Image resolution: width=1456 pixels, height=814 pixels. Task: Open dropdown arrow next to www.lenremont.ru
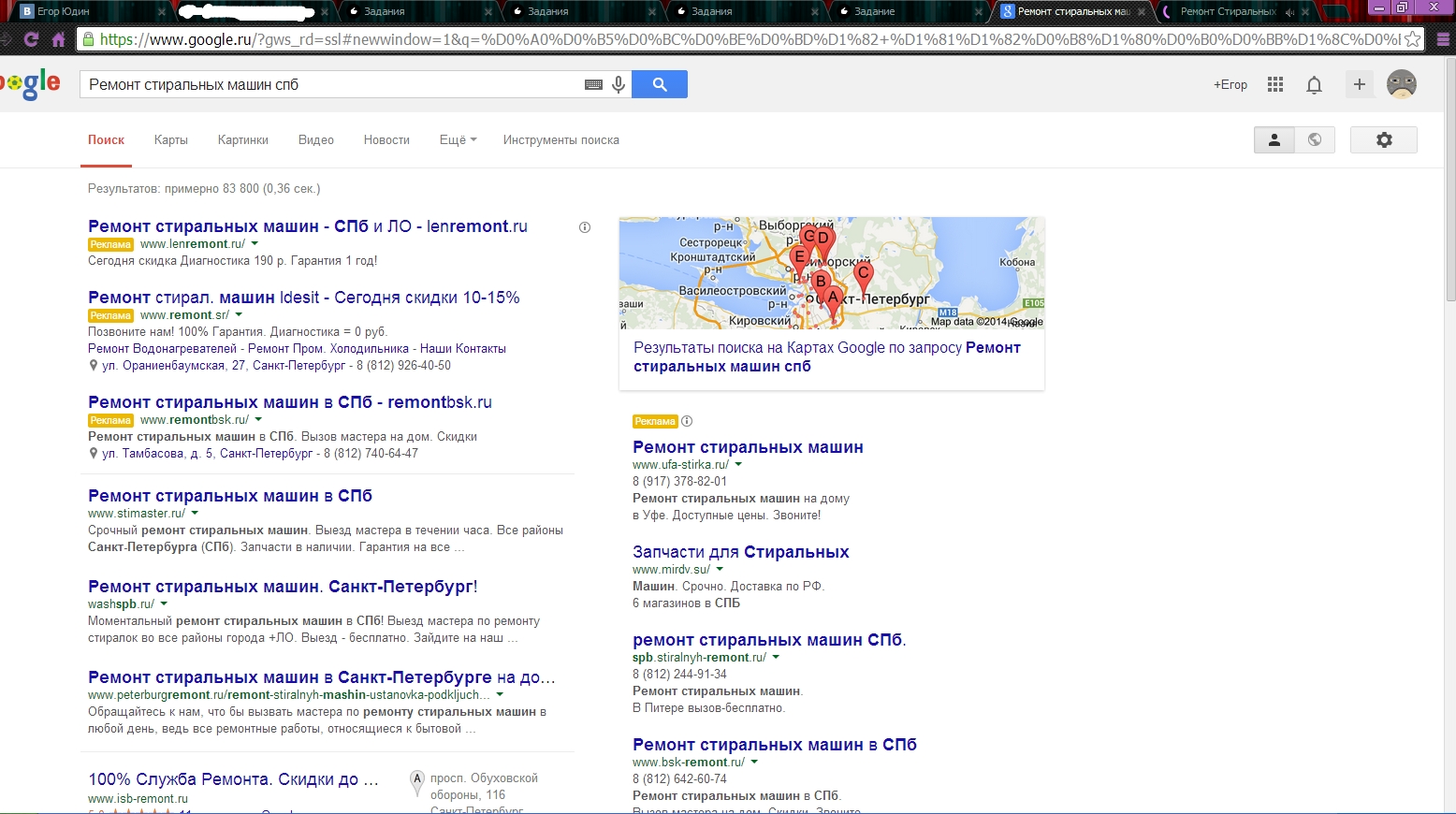255,244
